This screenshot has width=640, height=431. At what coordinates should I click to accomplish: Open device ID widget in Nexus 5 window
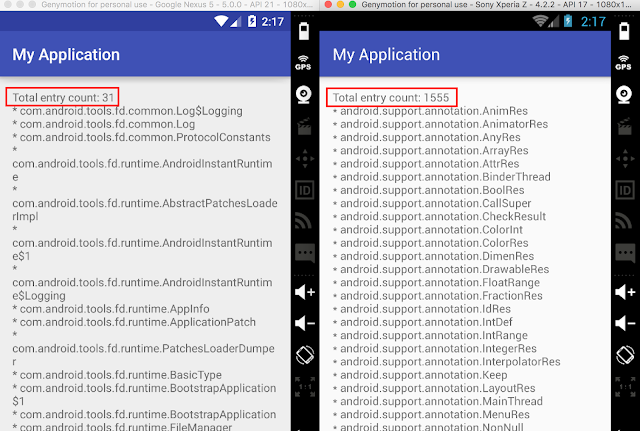point(304,190)
